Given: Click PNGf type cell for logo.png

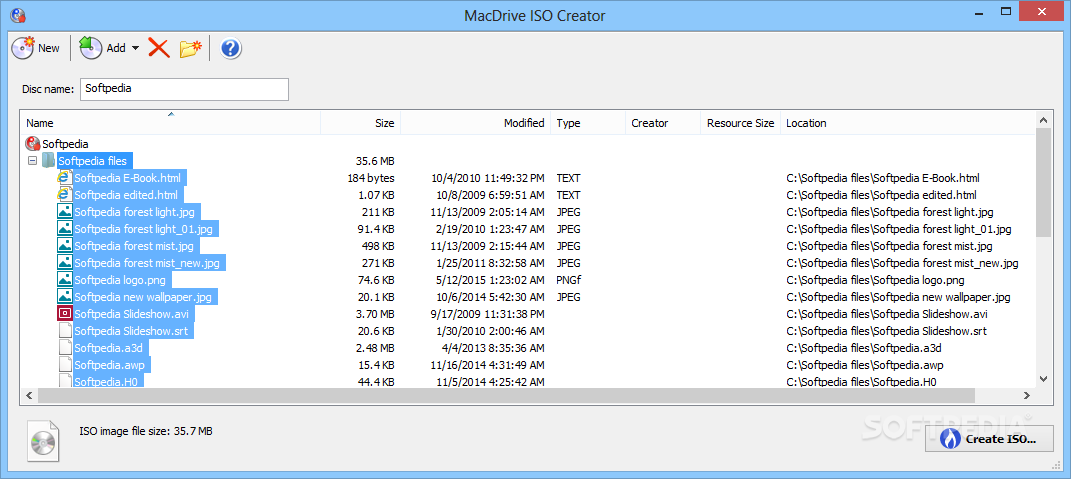Looking at the screenshot, I should click(x=569, y=280).
